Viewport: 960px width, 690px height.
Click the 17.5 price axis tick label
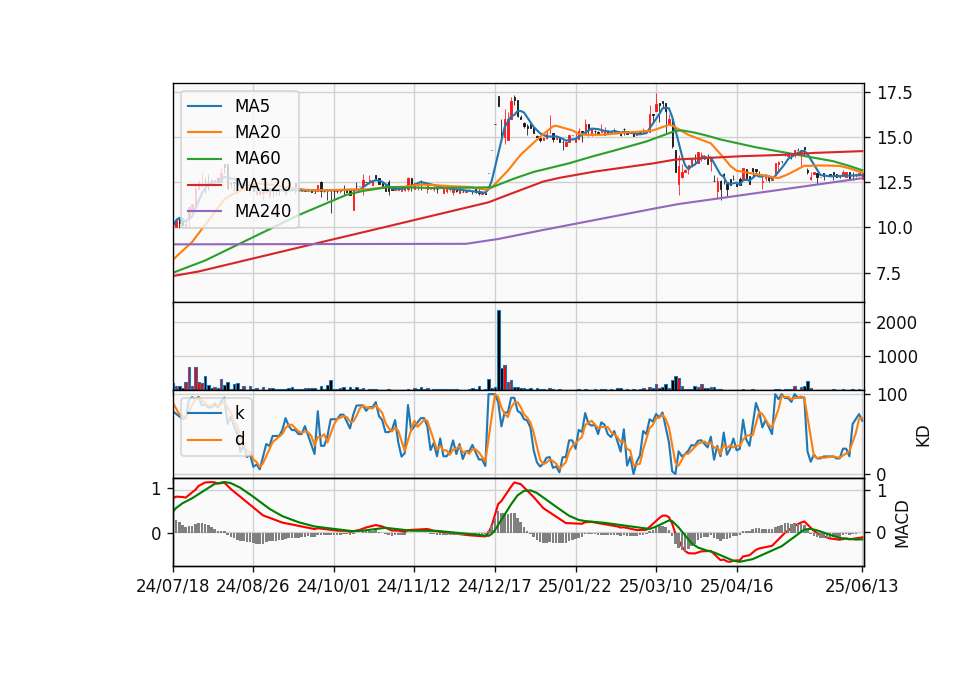coord(894,93)
